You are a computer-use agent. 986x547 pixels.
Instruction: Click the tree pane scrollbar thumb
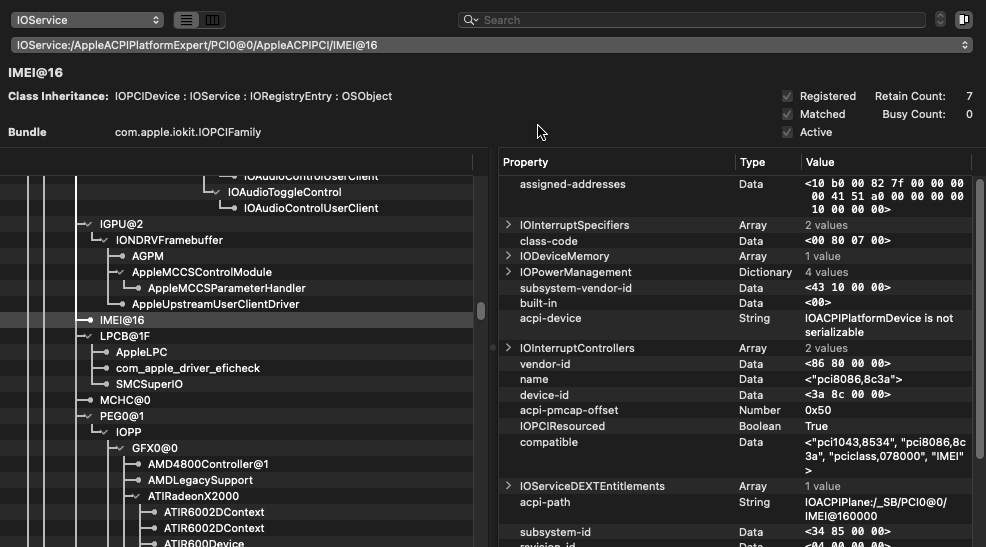click(481, 311)
